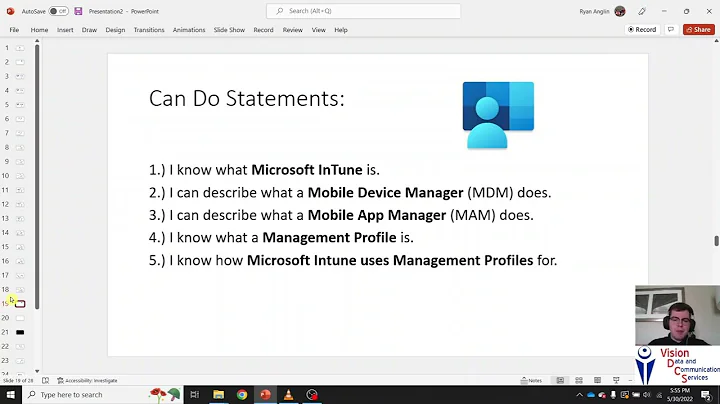The height and width of the screenshot is (404, 720).
Task: Open the Help tab
Action: [x=341, y=30]
